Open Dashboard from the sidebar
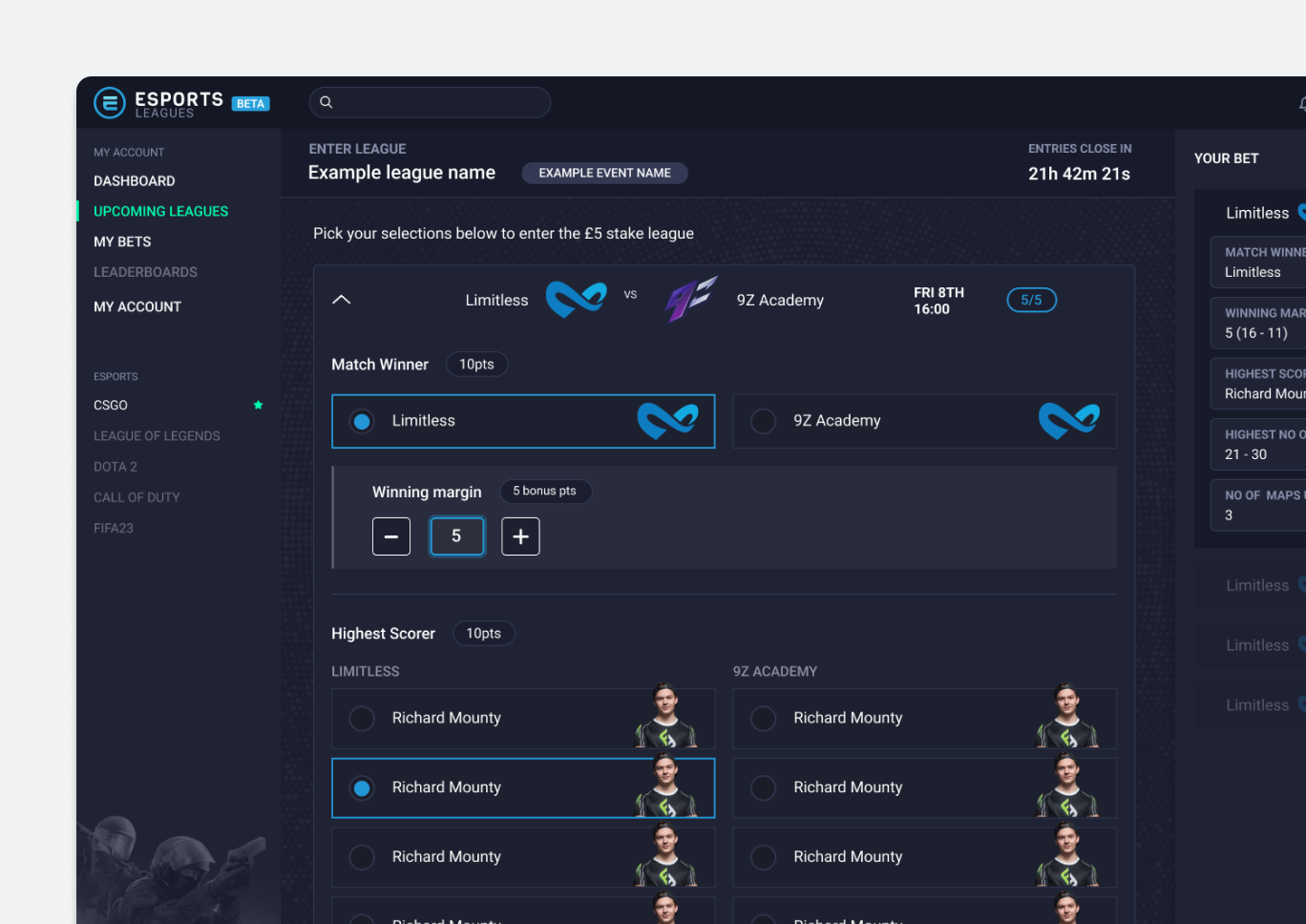 (135, 180)
